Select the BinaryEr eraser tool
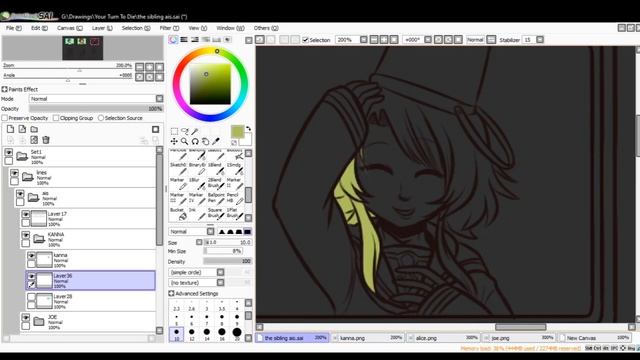Viewport: 640px width, 360px height. 197,169
